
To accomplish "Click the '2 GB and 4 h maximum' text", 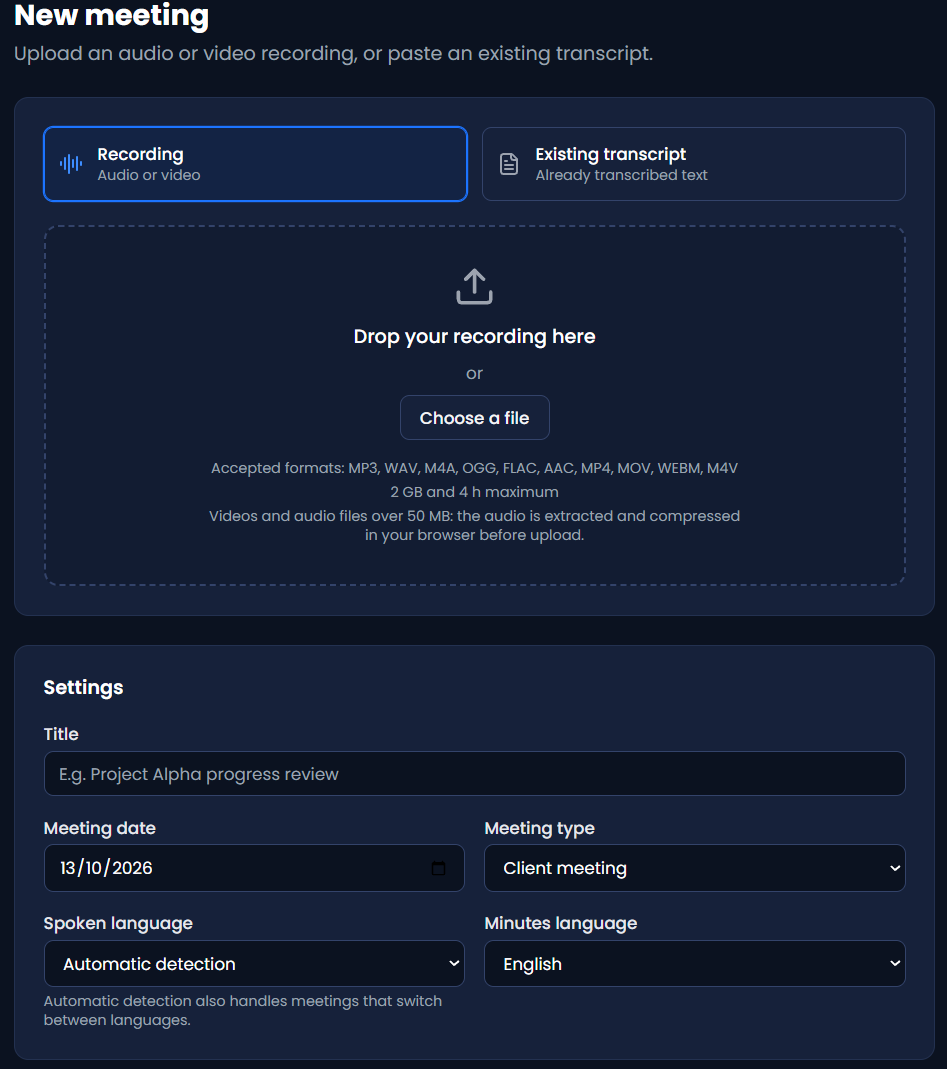I will click(x=475, y=492).
